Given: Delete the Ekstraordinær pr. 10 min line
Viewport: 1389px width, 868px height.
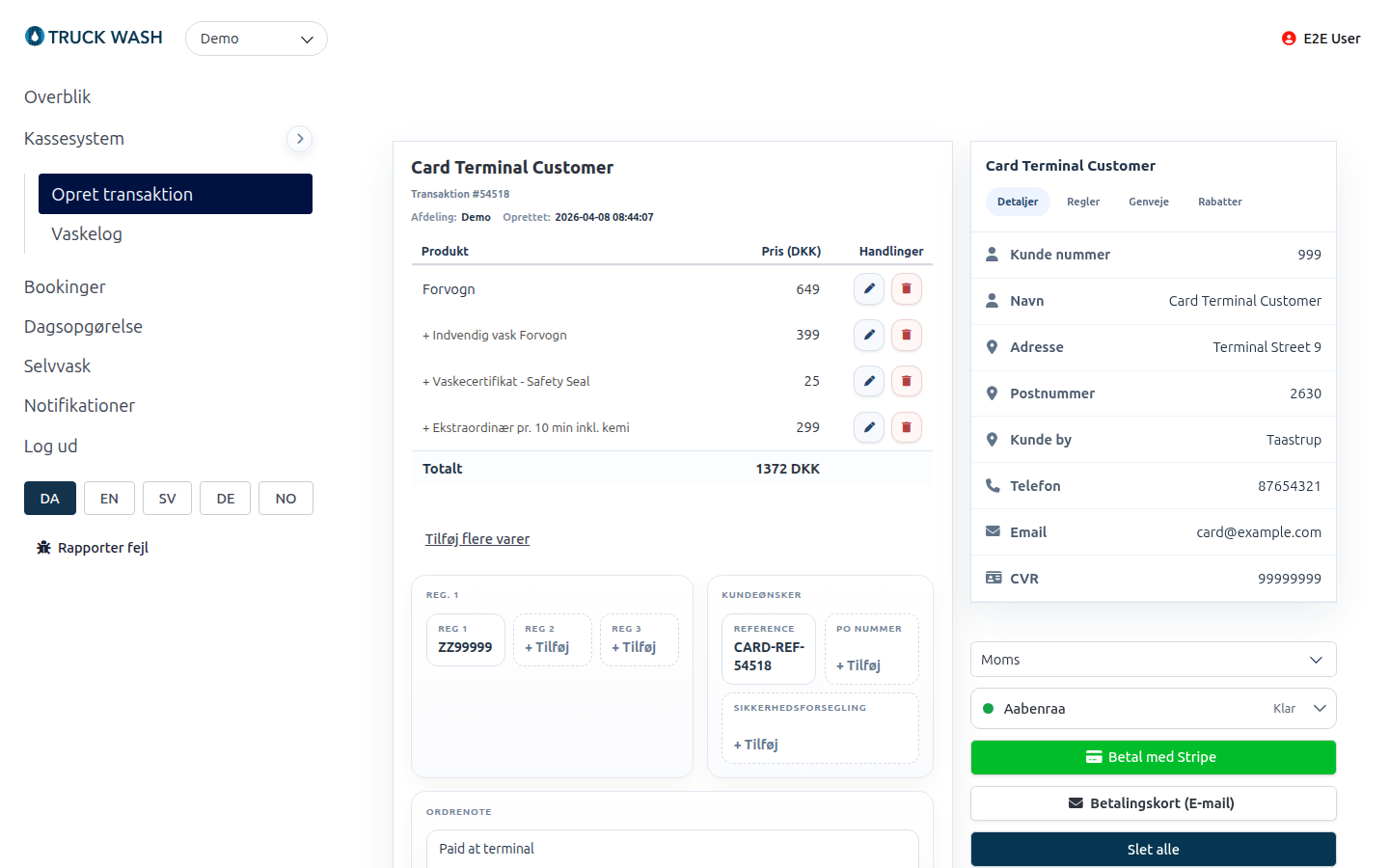Looking at the screenshot, I should coord(907,427).
